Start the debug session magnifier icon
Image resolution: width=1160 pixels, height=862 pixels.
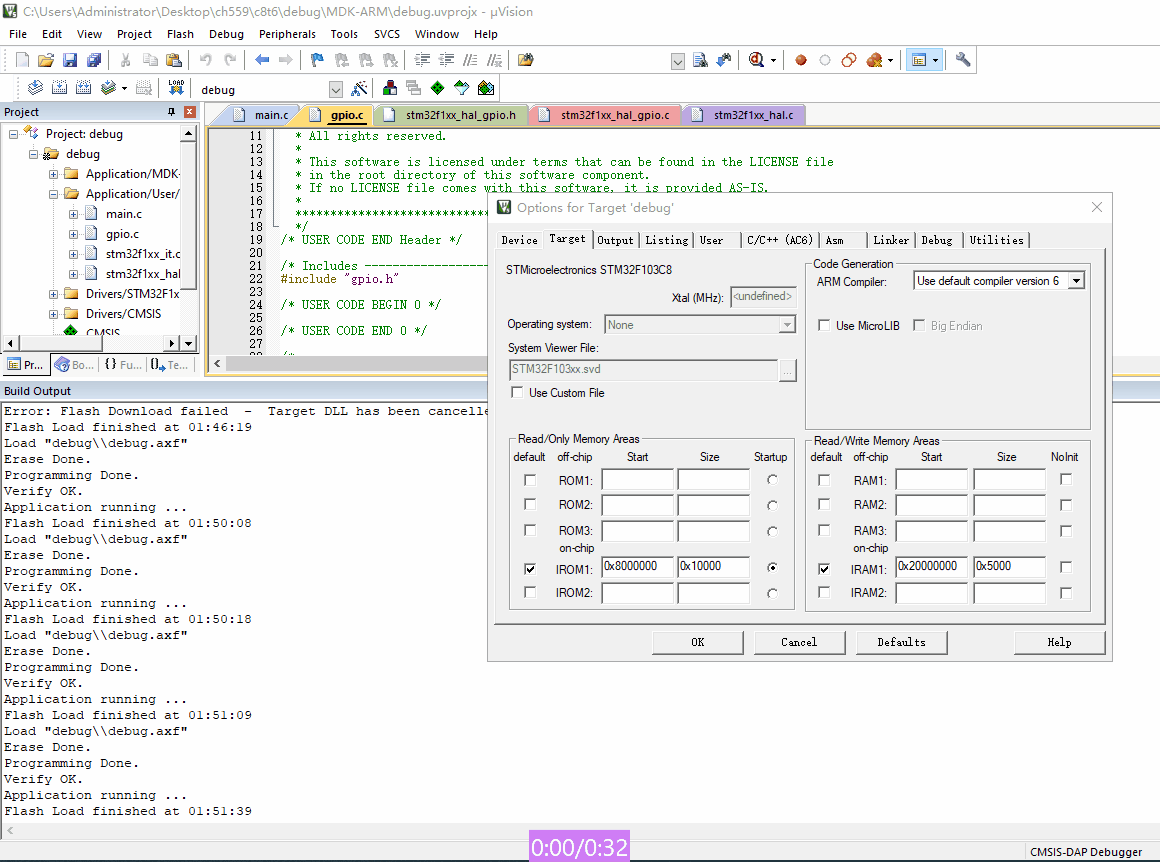click(757, 60)
